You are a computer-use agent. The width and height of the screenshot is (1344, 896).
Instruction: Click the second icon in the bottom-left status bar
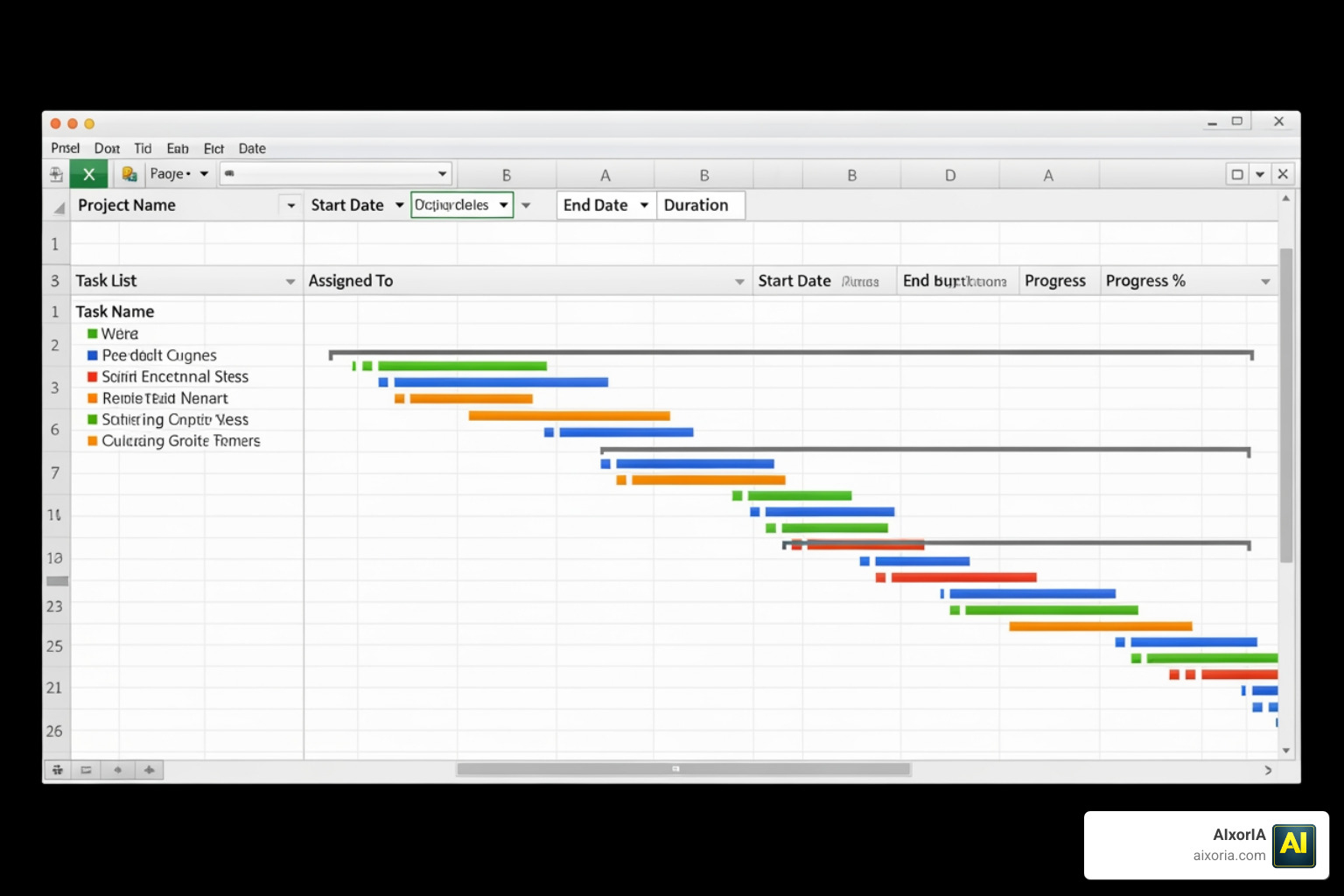[86, 770]
